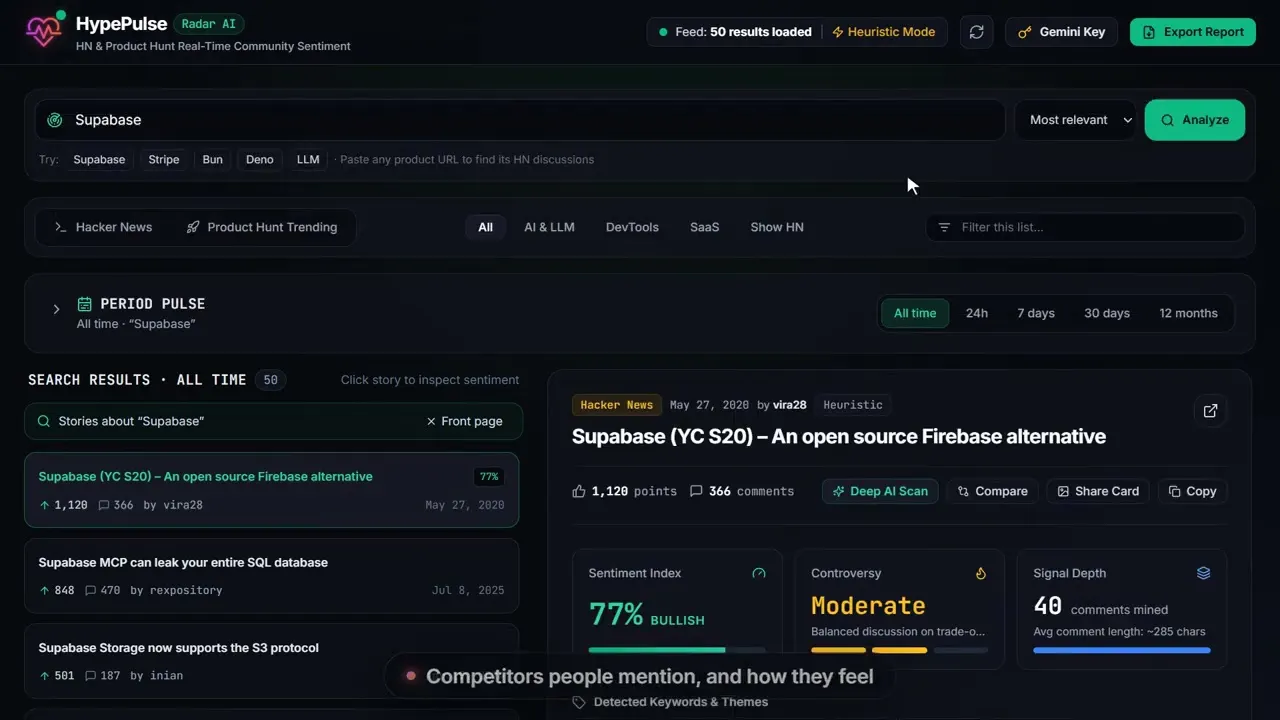
Task: Select the SaaS category tab
Action: pyautogui.click(x=705, y=227)
